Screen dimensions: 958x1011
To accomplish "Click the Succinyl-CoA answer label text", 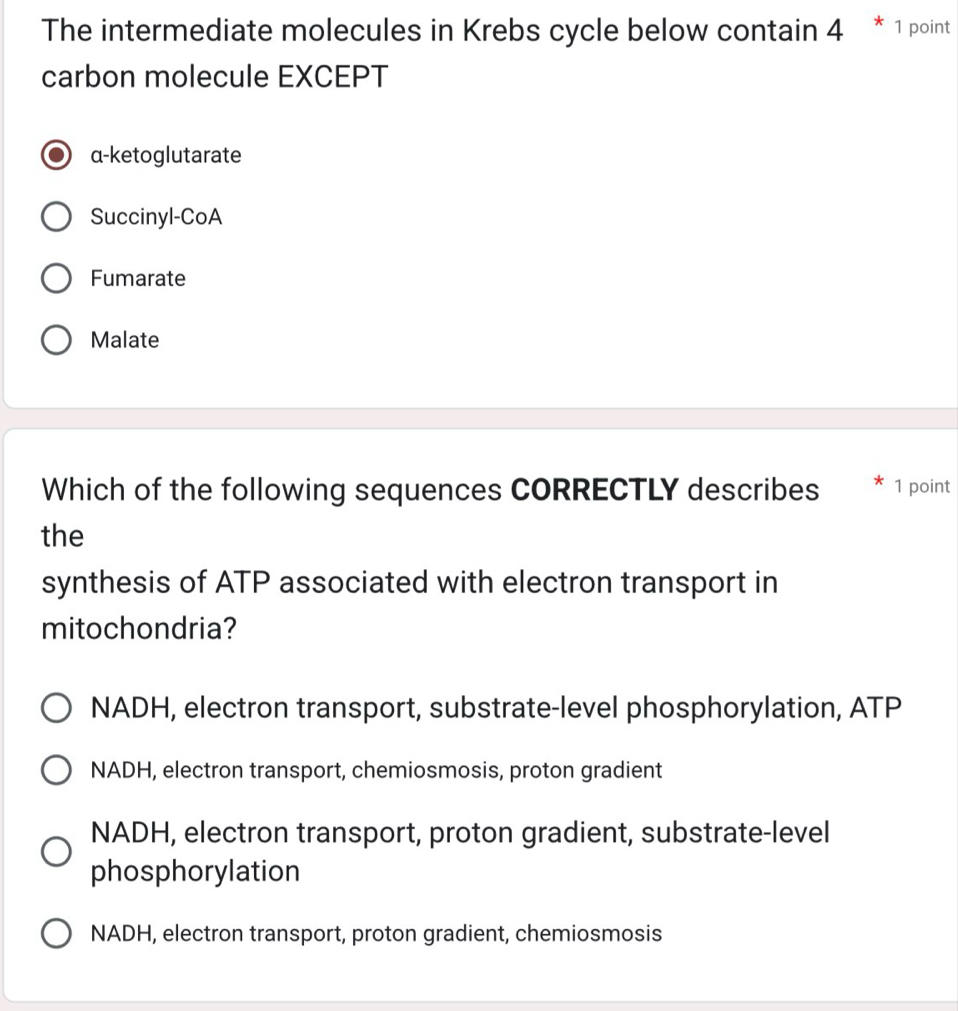I will (155, 216).
